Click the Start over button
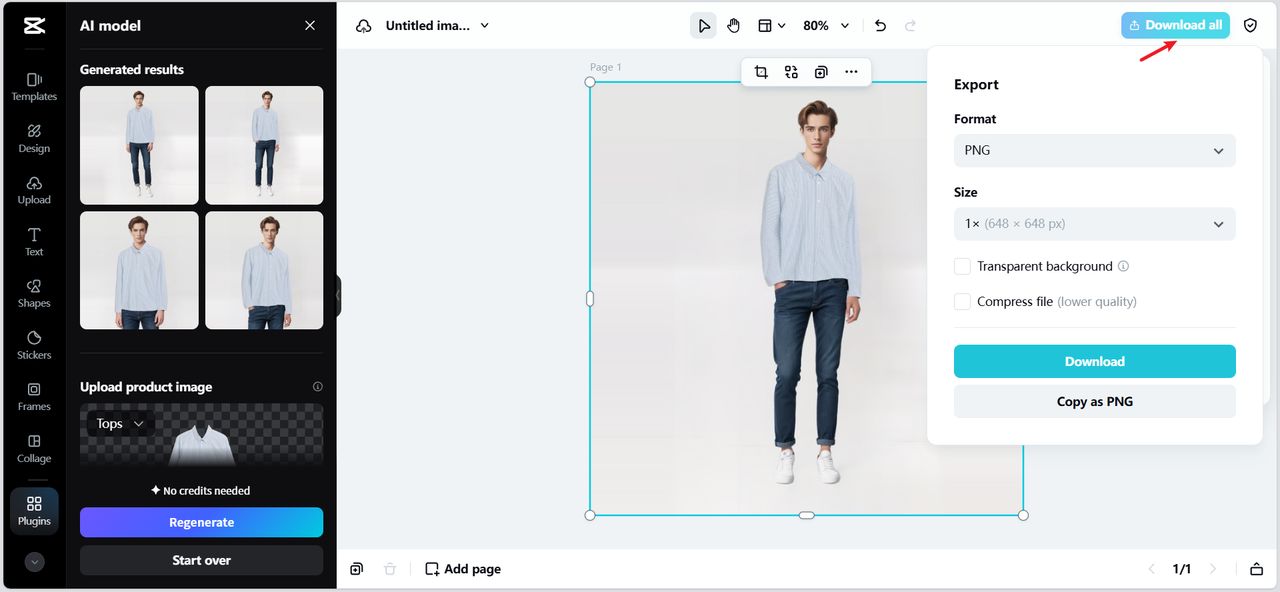1280x592 pixels. (x=201, y=560)
